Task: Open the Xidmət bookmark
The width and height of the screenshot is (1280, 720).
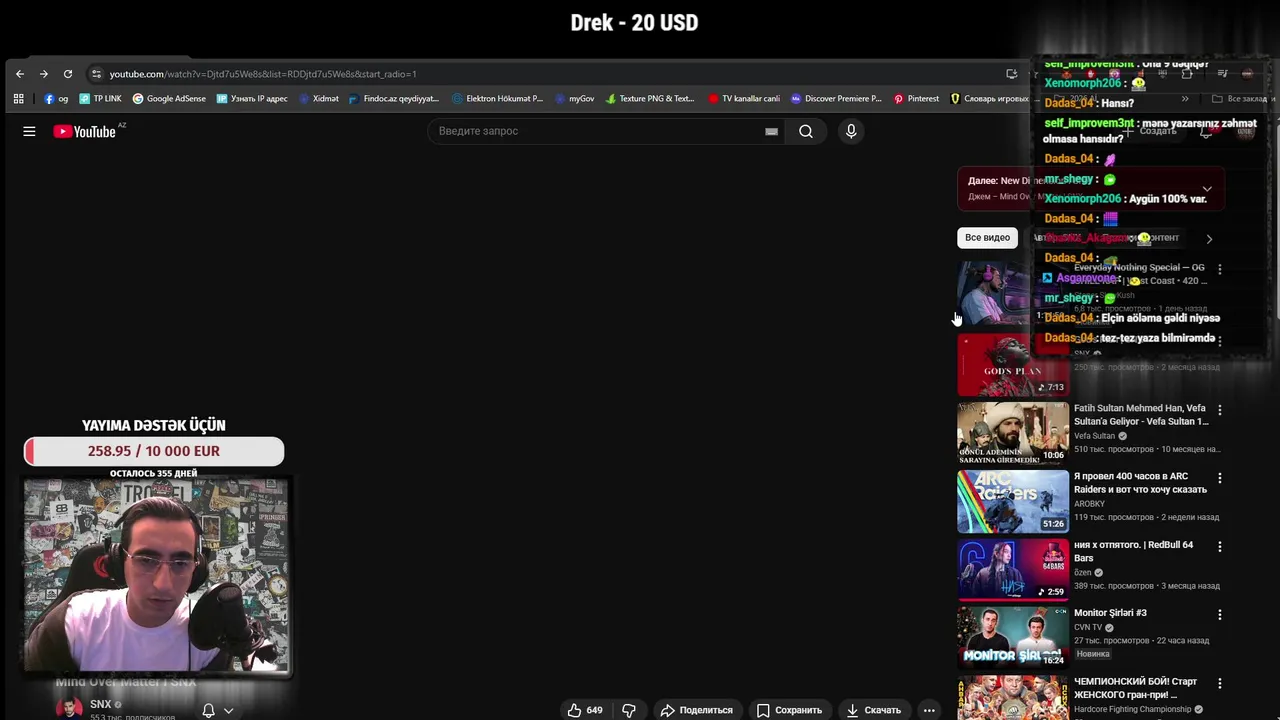Action: (319, 99)
